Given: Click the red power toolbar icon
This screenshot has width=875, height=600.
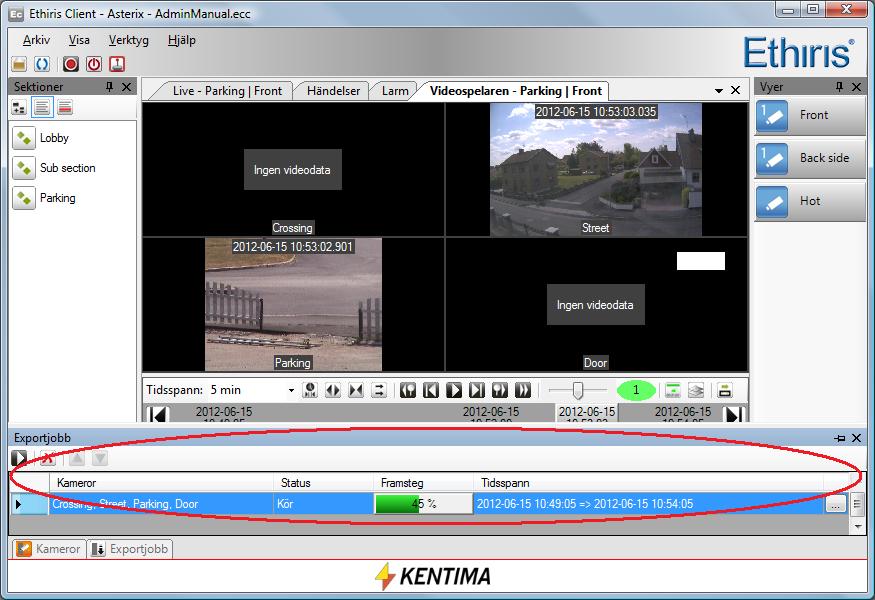Looking at the screenshot, I should point(94,64).
